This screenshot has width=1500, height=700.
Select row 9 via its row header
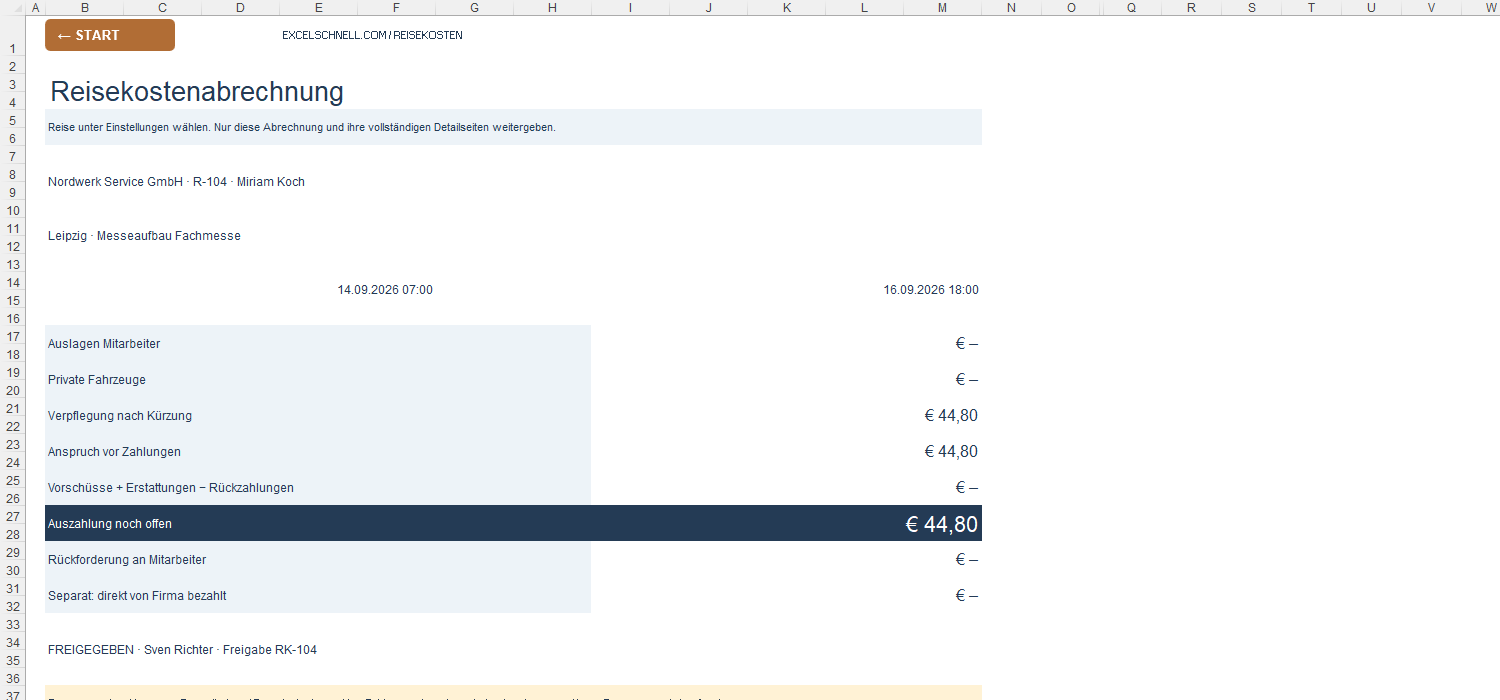coord(14,192)
